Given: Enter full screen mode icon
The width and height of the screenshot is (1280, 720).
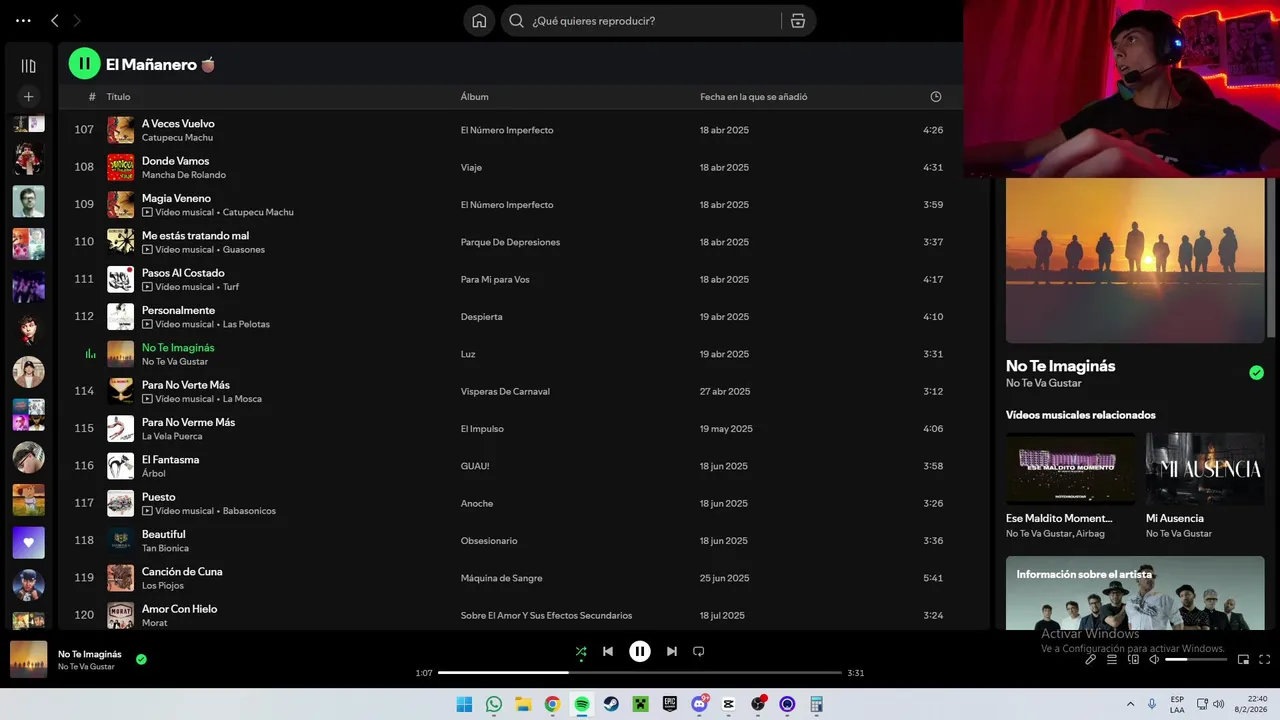Looking at the screenshot, I should click(1265, 659).
